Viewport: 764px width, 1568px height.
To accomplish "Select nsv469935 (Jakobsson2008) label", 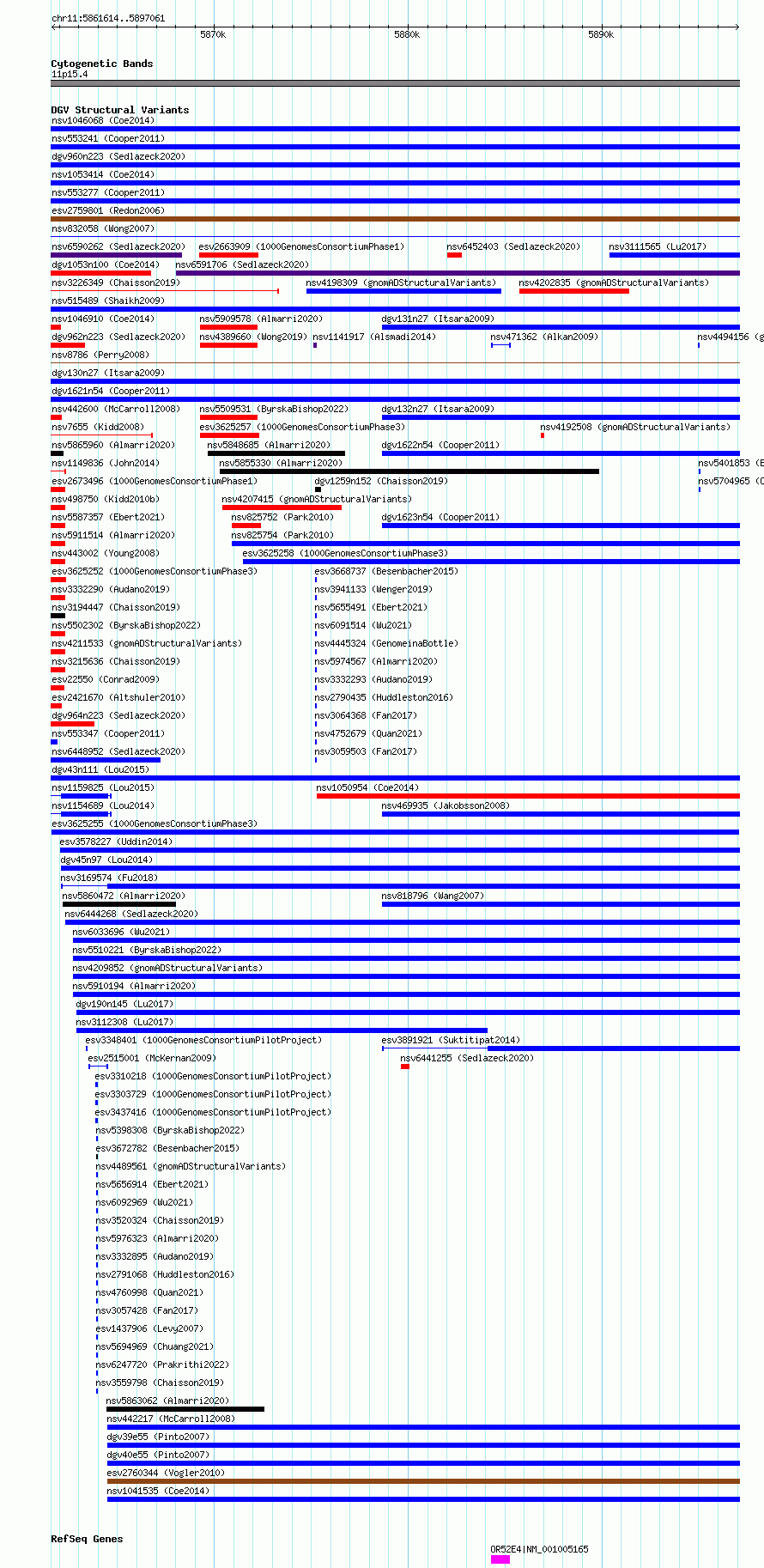I will click(x=446, y=805).
